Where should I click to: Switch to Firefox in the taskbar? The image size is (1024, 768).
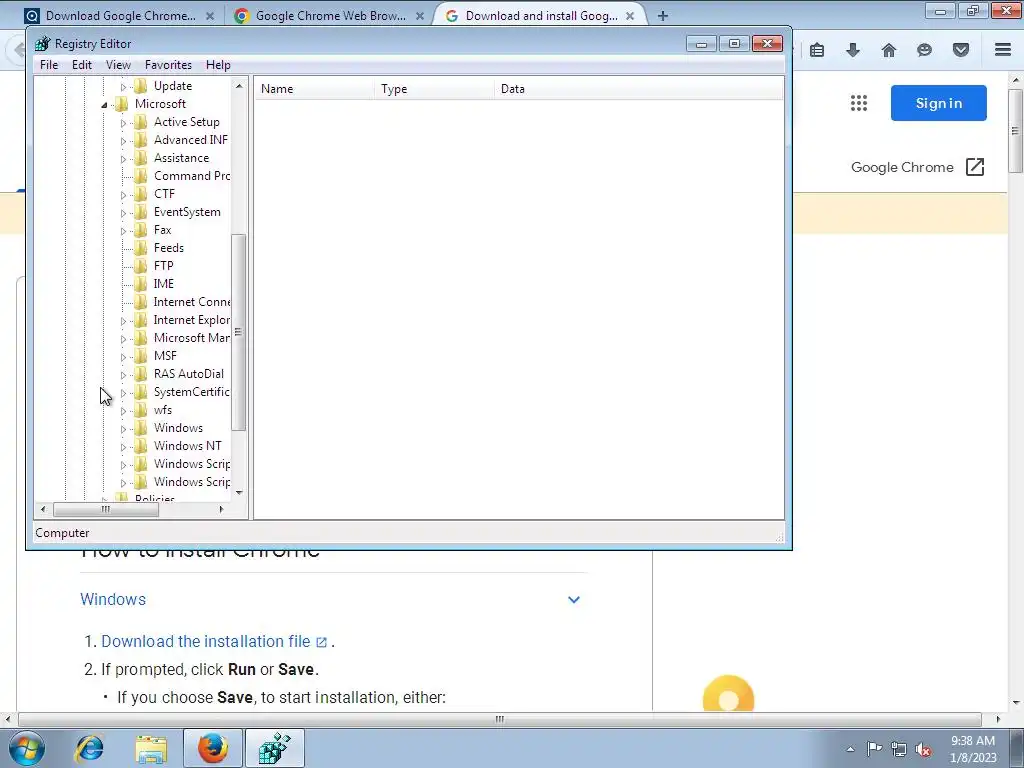(x=213, y=748)
